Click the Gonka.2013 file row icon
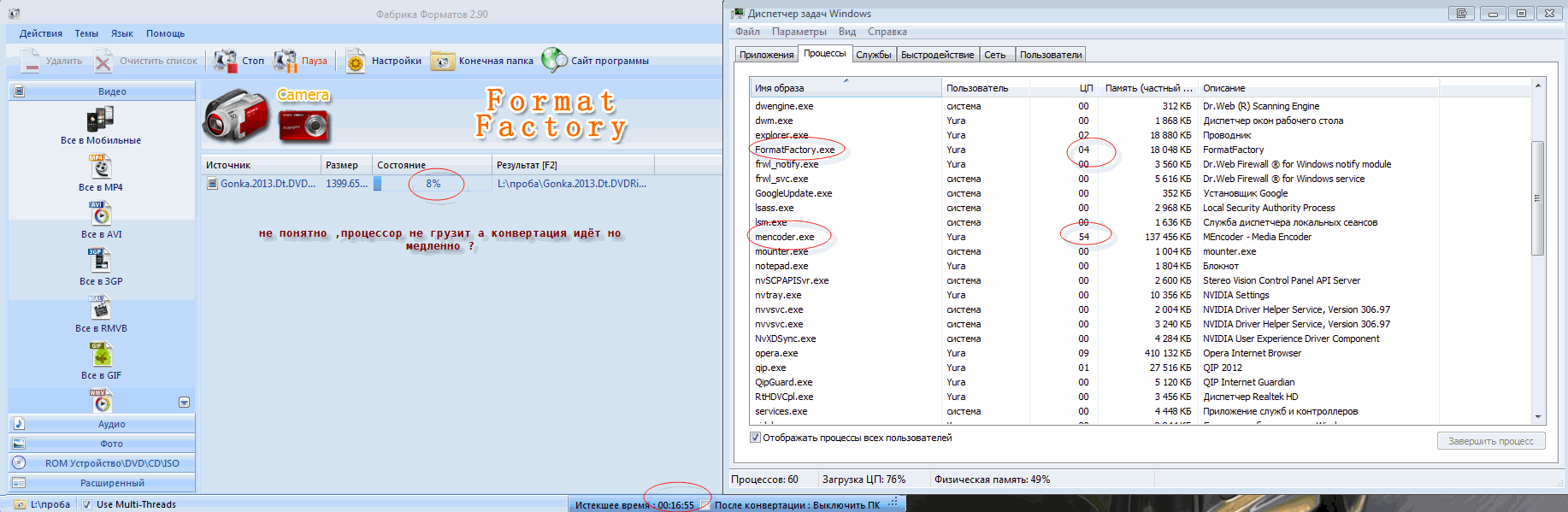Screen dimensions: 1568x512 213,183
